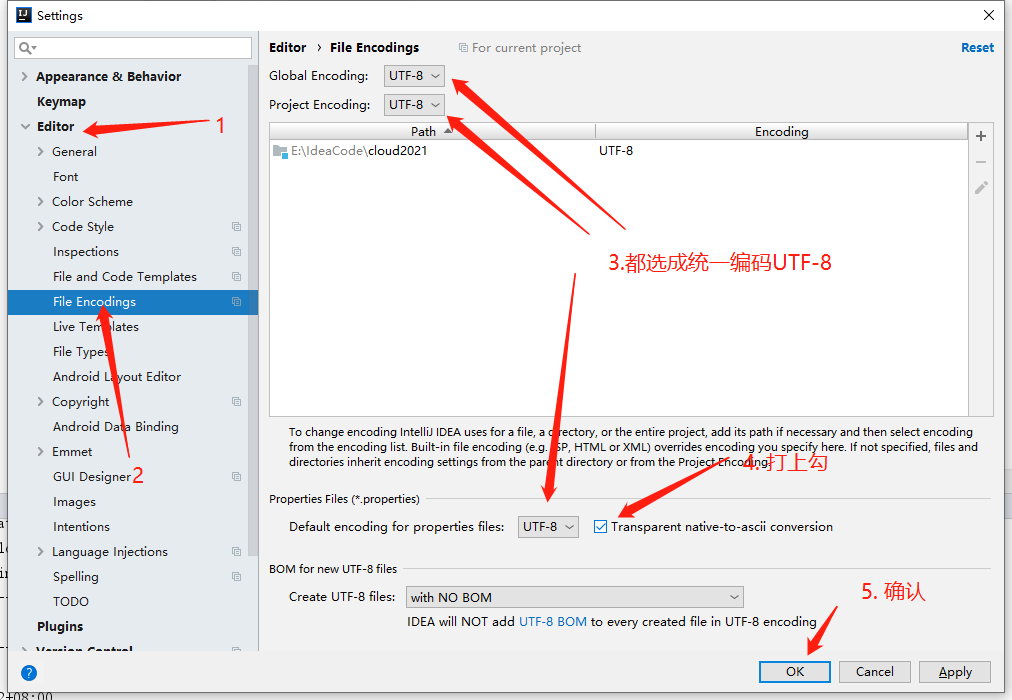This screenshot has width=1012, height=700.
Task: Open Spelling settings page
Action: [x=76, y=577]
